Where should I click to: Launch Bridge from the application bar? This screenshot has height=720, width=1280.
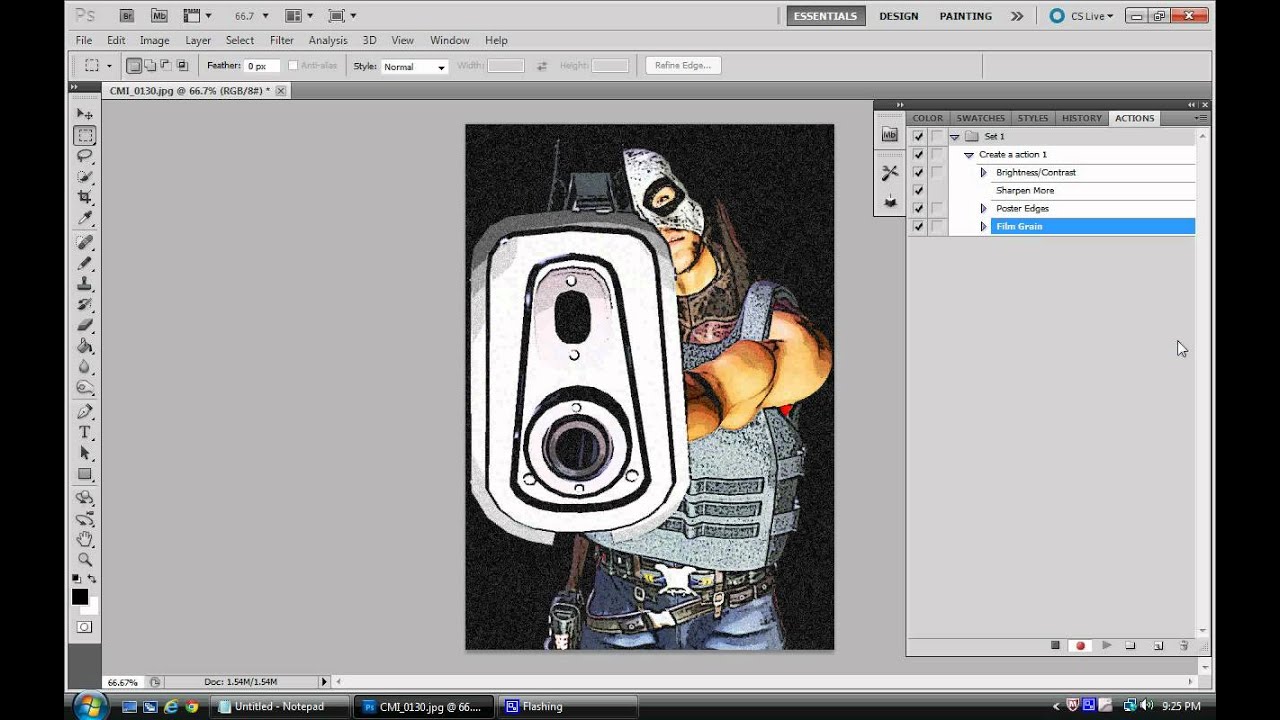click(126, 16)
